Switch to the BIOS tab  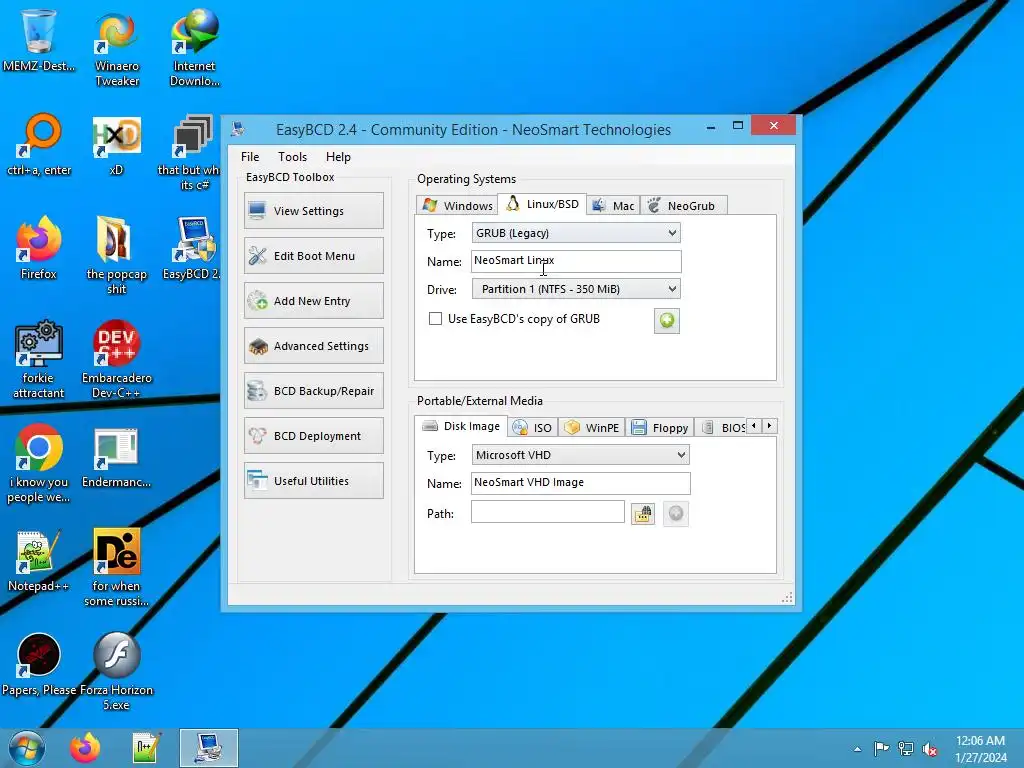(722, 428)
